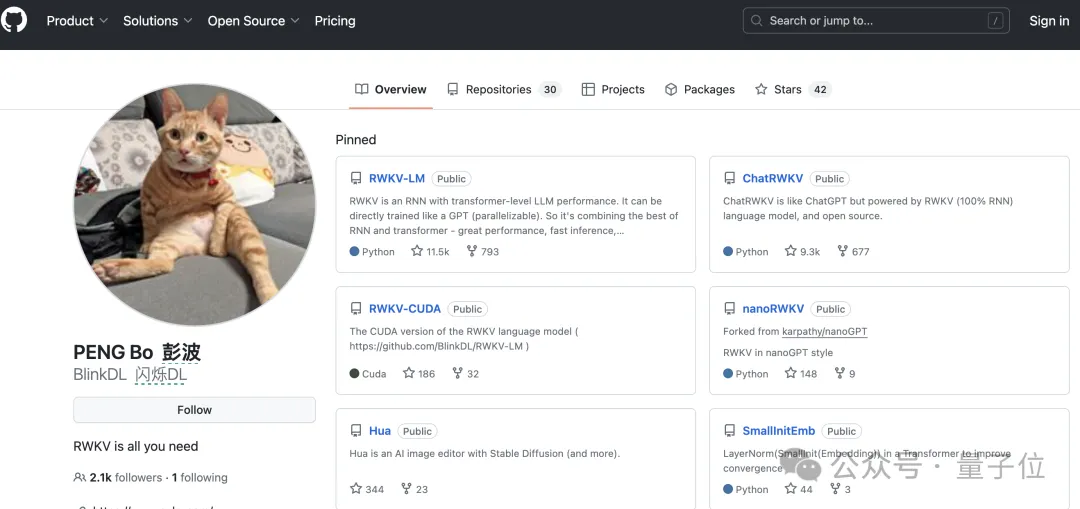Click the cat profile avatar picture
The width and height of the screenshot is (1080, 509).
(194, 205)
